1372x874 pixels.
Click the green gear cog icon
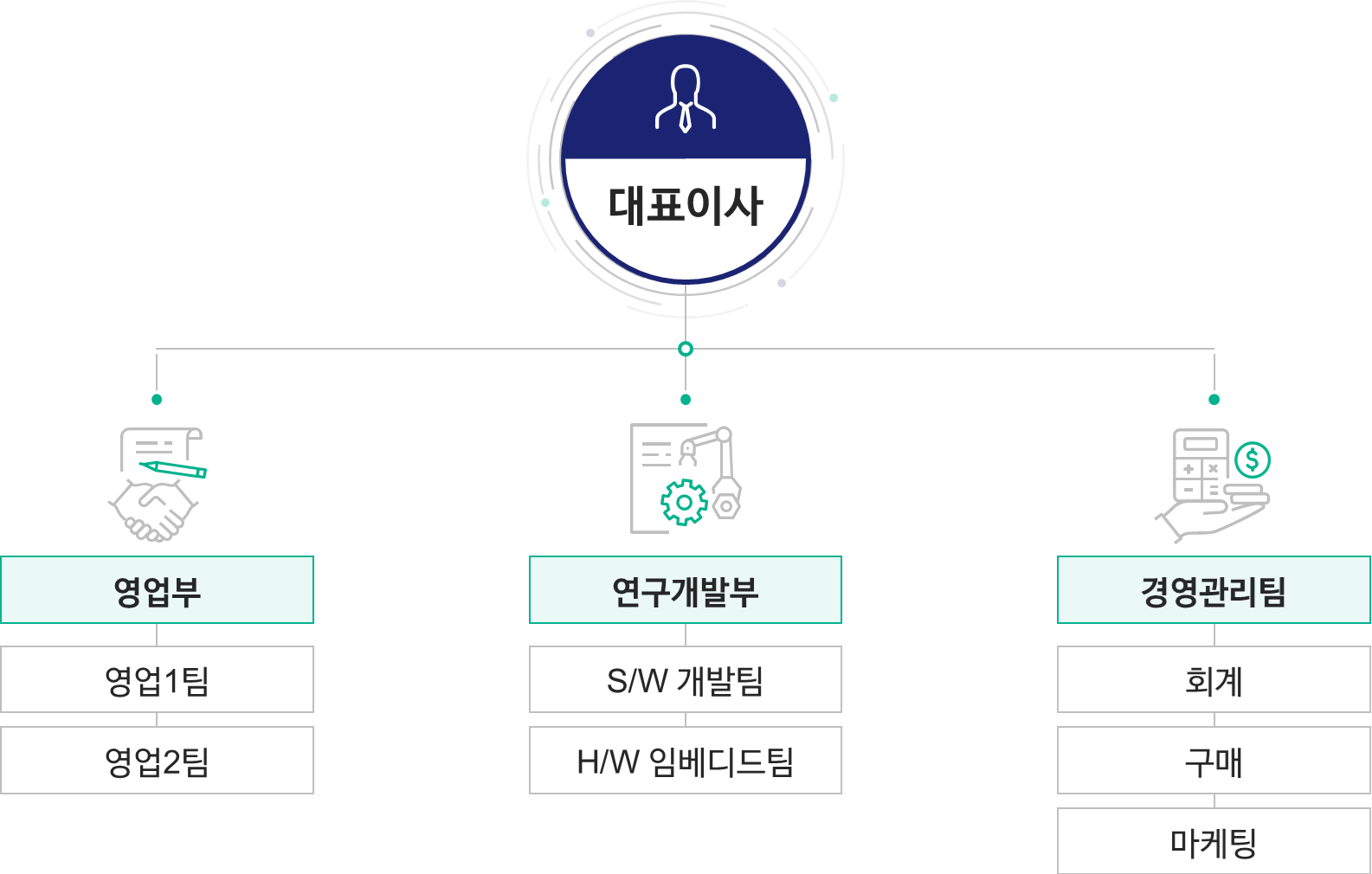point(684,503)
